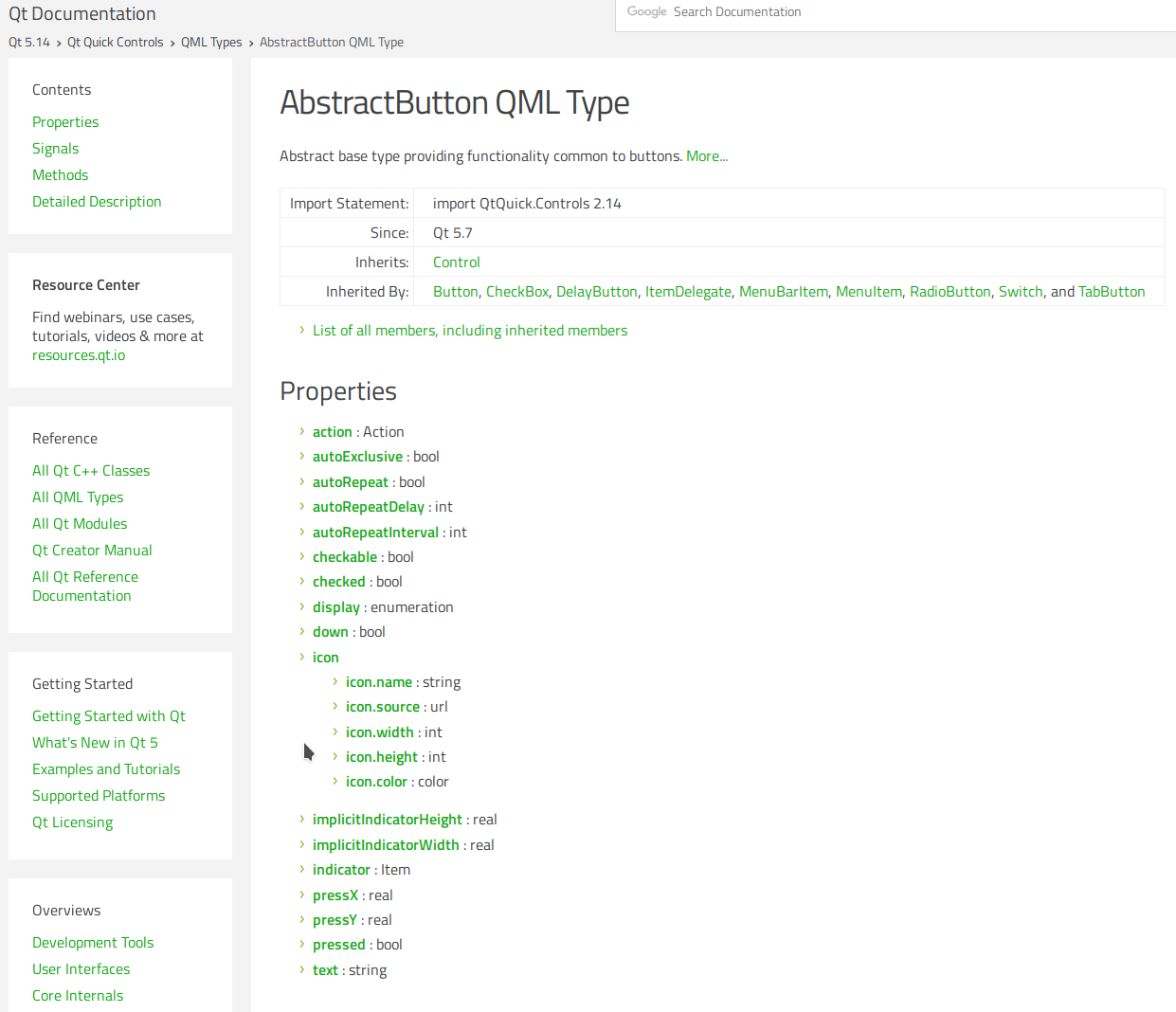Open the MenuBarItem type link

784,292
